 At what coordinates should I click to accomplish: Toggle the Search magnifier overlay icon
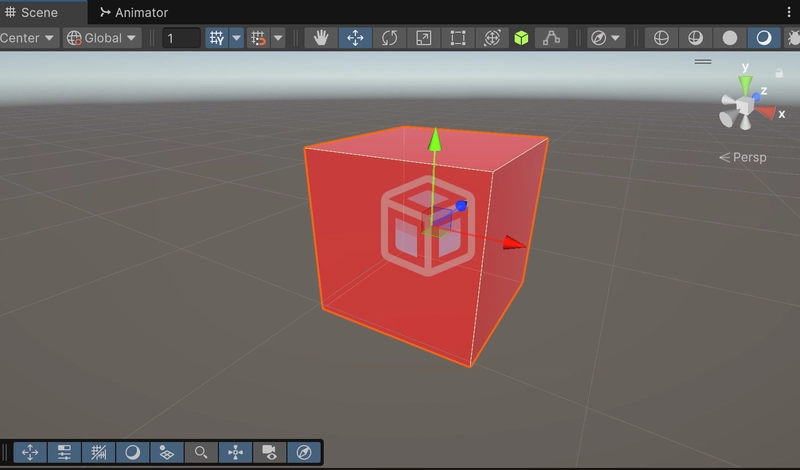point(201,452)
